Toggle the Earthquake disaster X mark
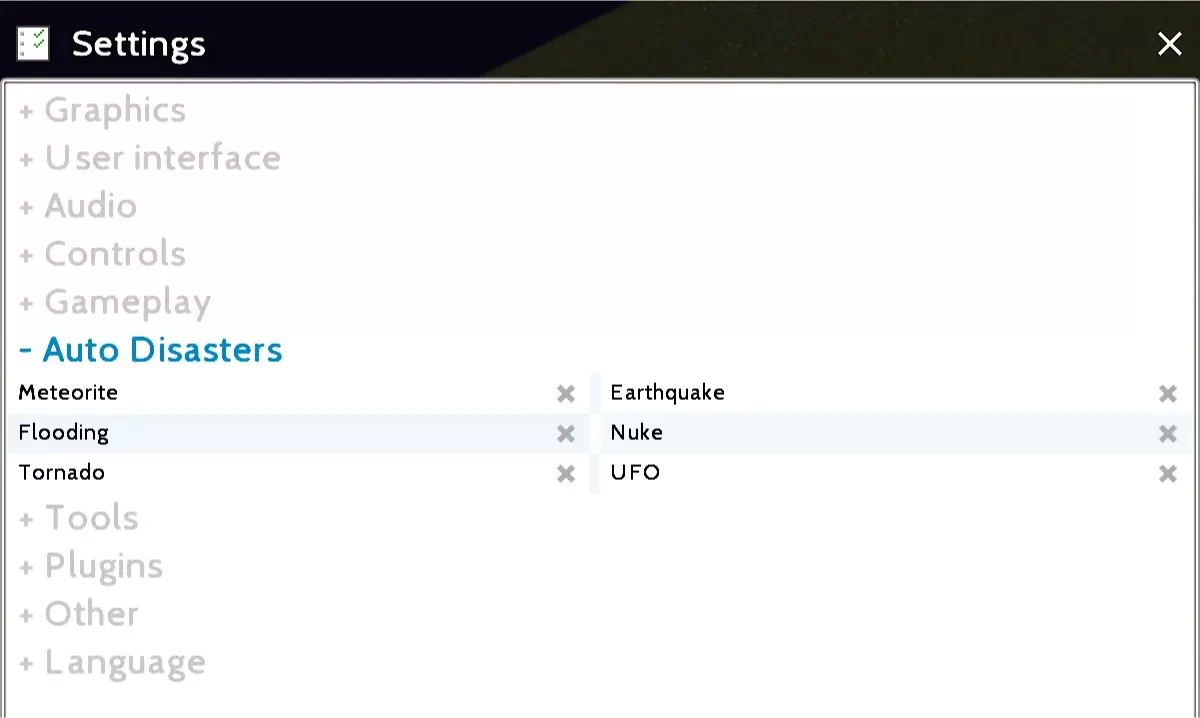 pos(1167,394)
